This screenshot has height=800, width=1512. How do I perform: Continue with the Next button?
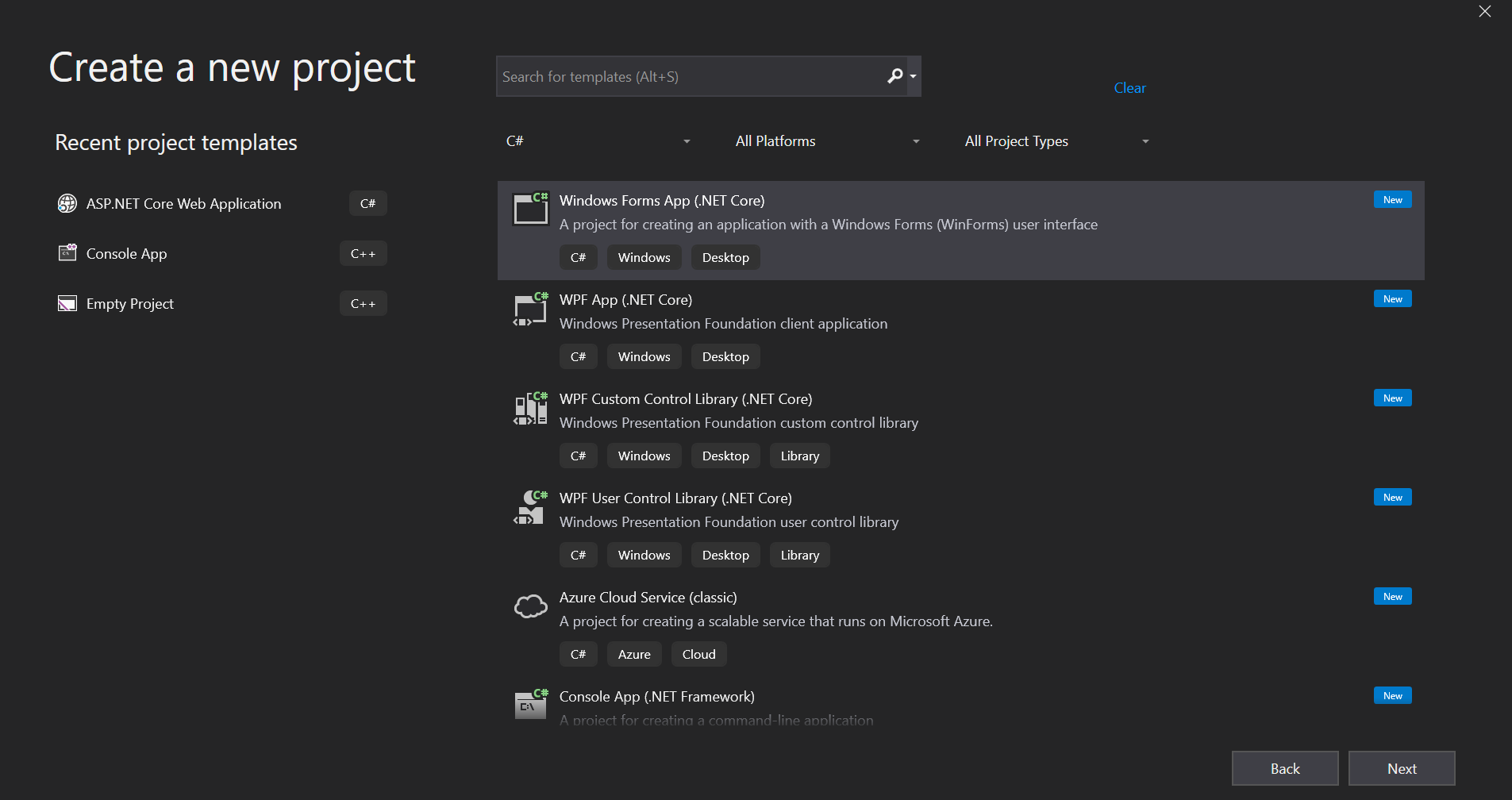[x=1402, y=768]
